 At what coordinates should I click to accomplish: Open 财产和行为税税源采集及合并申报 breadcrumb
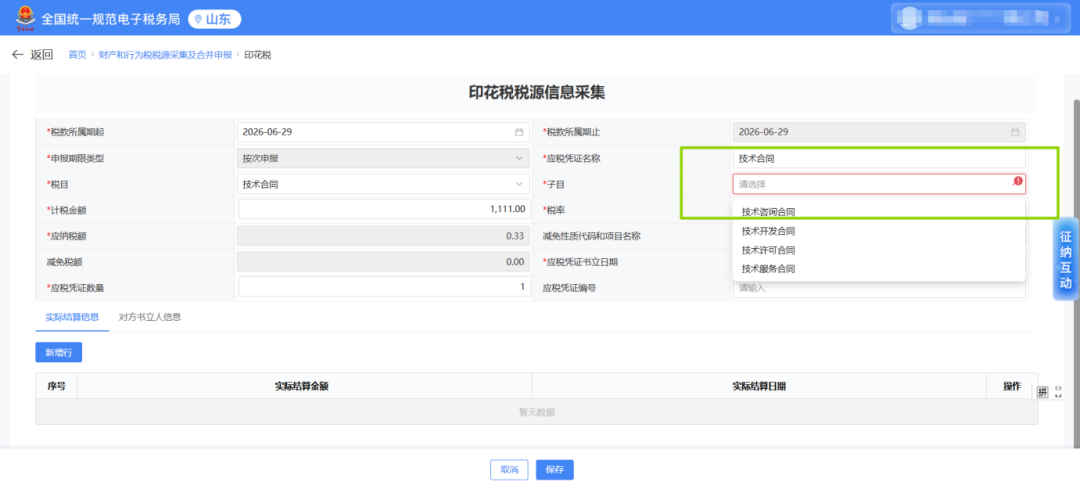pyautogui.click(x=165, y=55)
